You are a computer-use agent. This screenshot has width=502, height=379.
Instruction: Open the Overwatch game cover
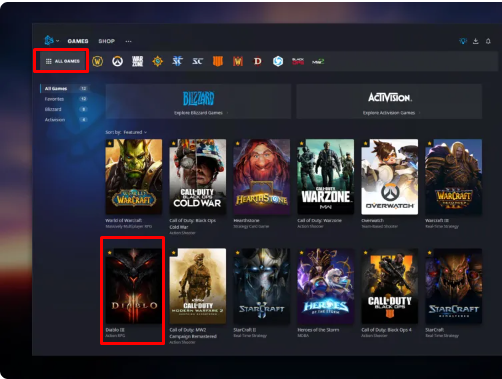pyautogui.click(x=390, y=177)
